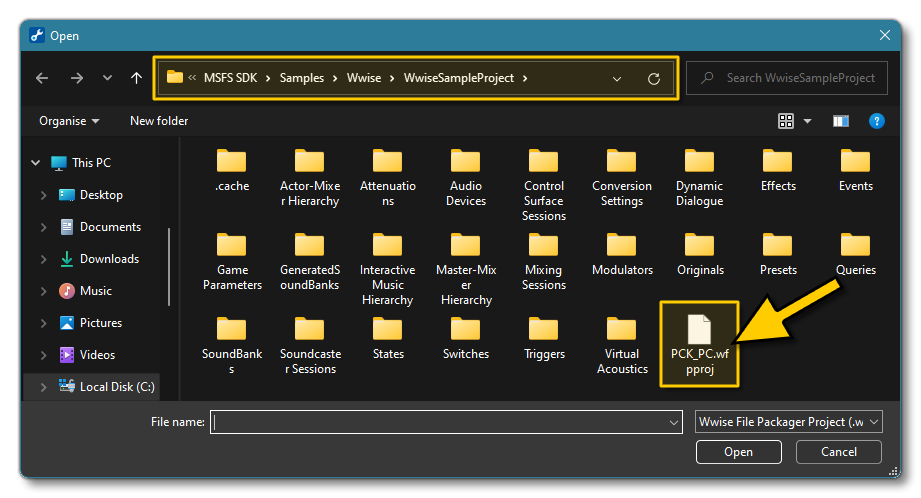Expand the Local Disk (C:) tree node
The height and width of the screenshot is (498, 921).
pos(43,387)
